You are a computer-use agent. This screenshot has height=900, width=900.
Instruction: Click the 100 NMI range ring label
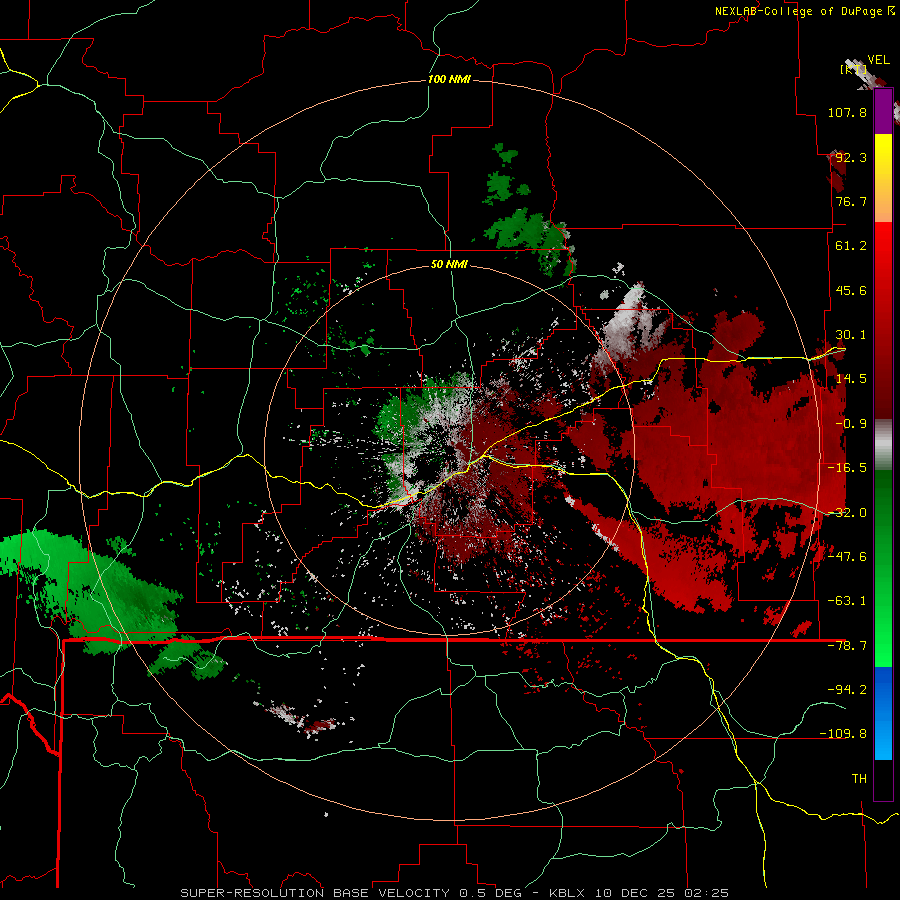point(449,79)
